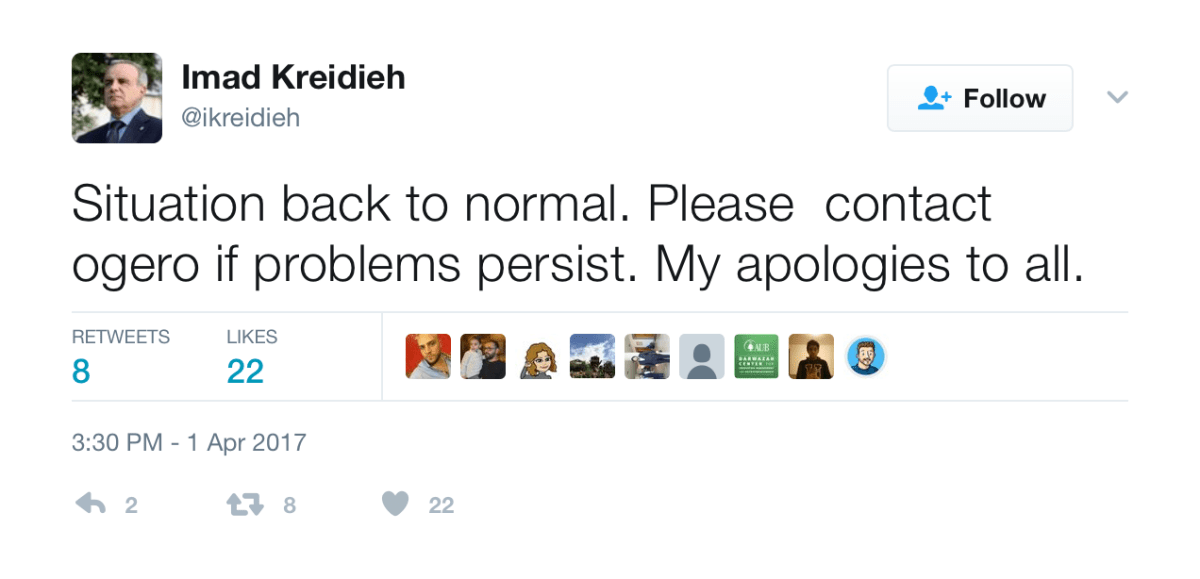Open Imad Kreidieh's profile picture
The height and width of the screenshot is (579, 1200).
pyautogui.click(x=117, y=98)
